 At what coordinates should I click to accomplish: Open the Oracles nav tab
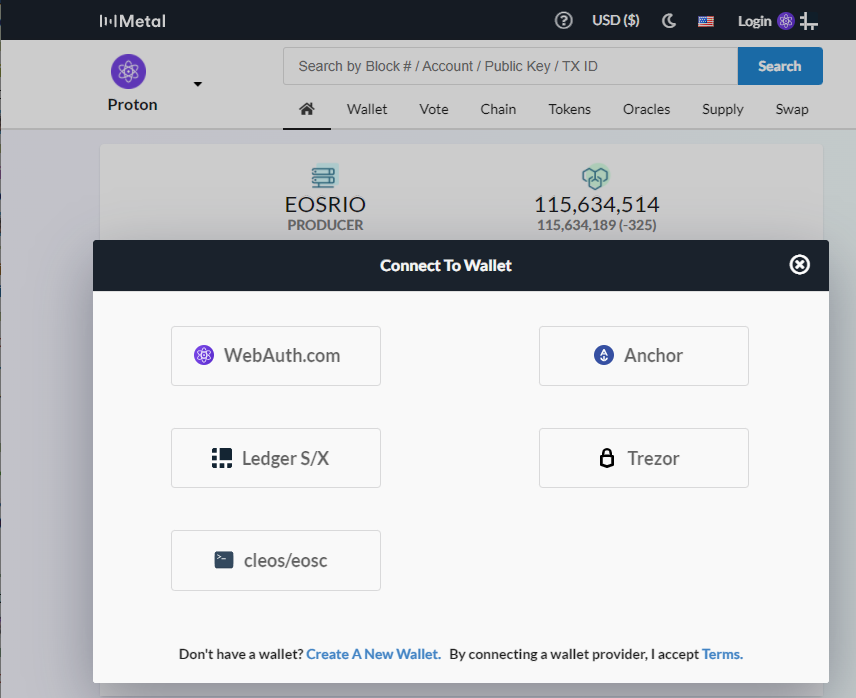click(646, 109)
